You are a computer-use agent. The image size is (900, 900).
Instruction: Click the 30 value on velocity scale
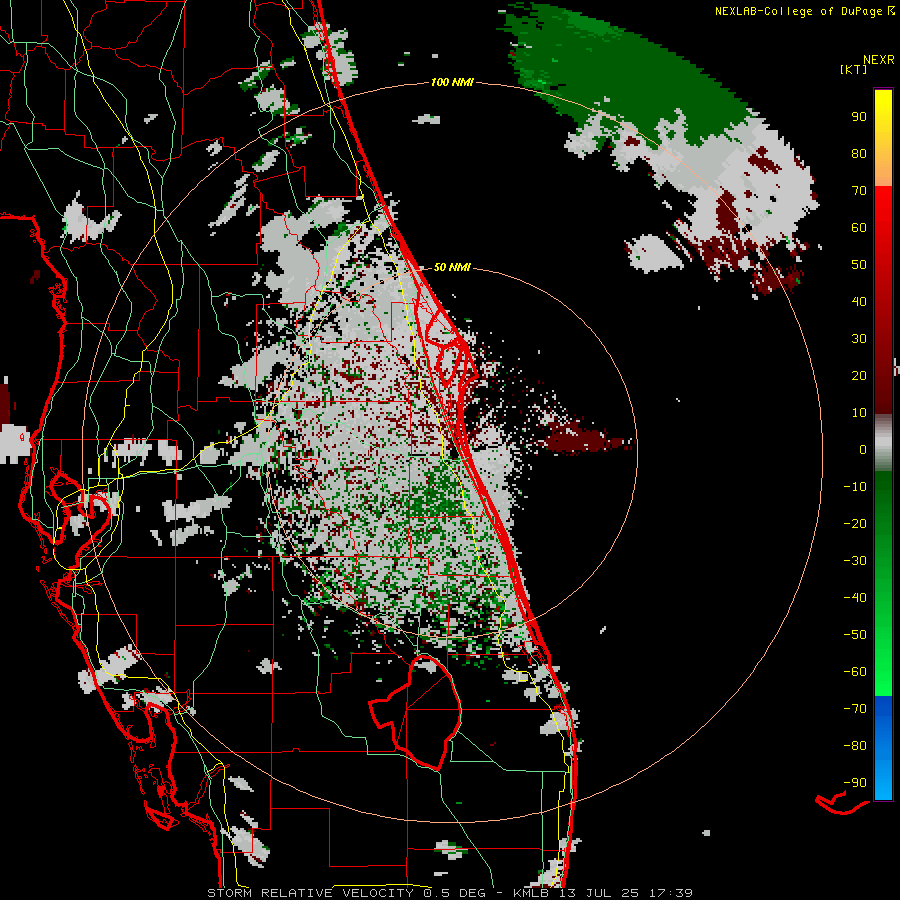(x=859, y=339)
